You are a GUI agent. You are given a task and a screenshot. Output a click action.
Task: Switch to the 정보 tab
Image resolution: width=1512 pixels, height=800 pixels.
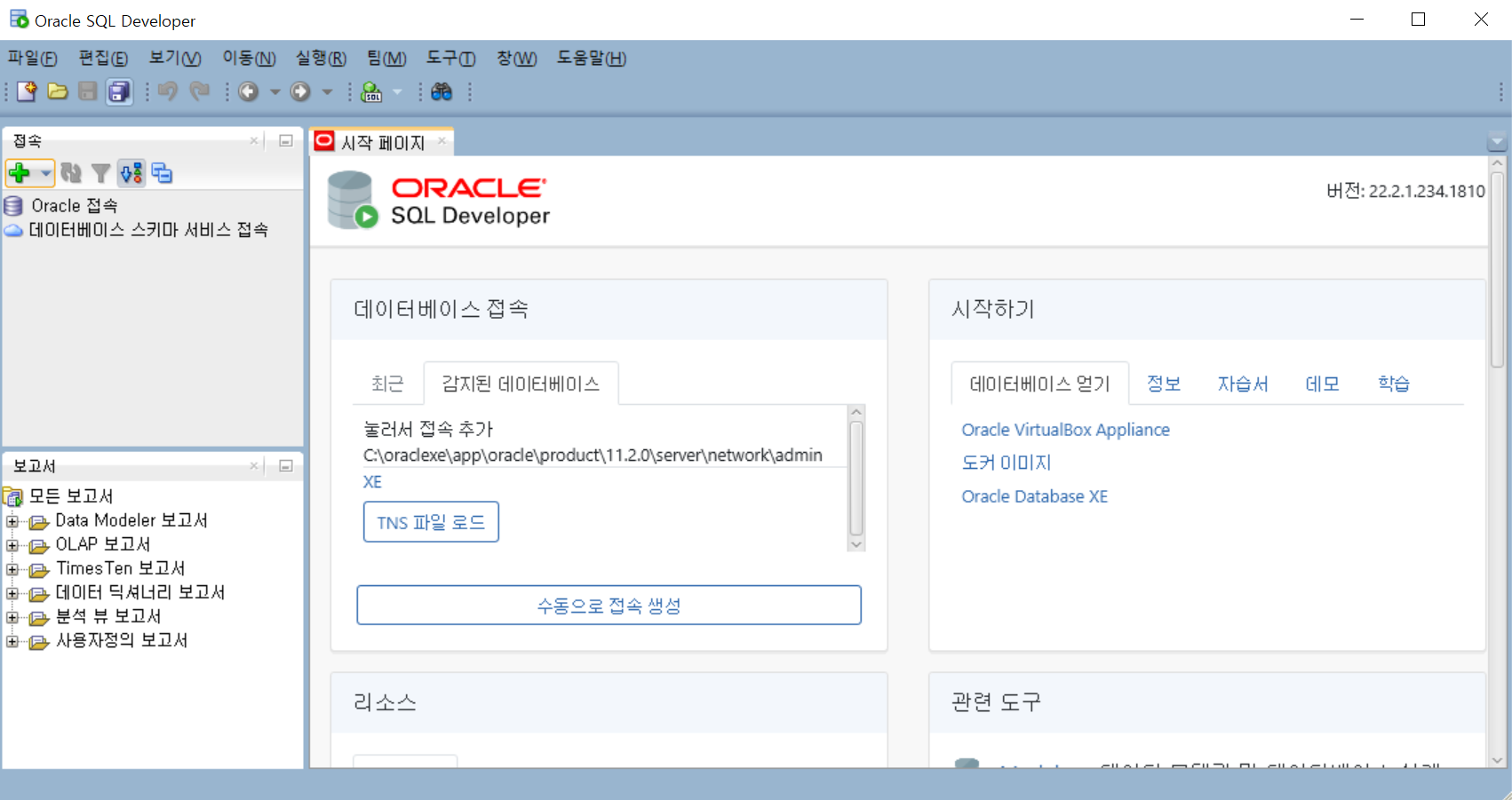[x=1164, y=384]
